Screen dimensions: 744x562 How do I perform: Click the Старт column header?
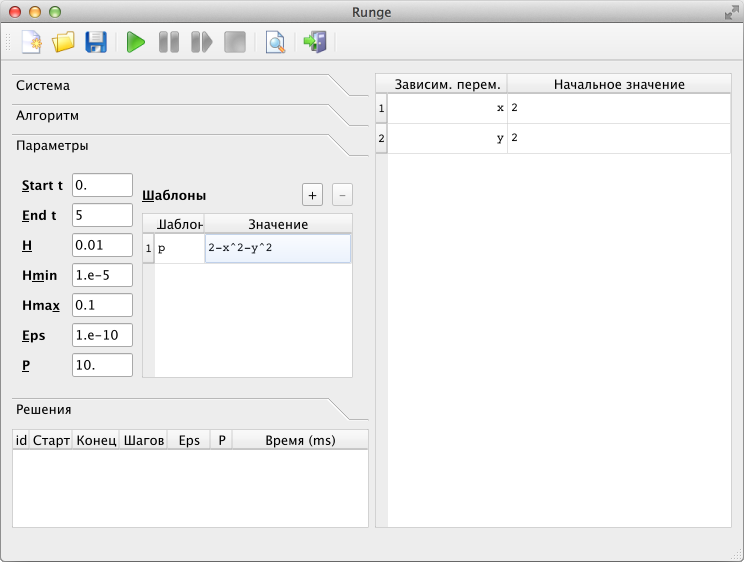pyautogui.click(x=51, y=440)
